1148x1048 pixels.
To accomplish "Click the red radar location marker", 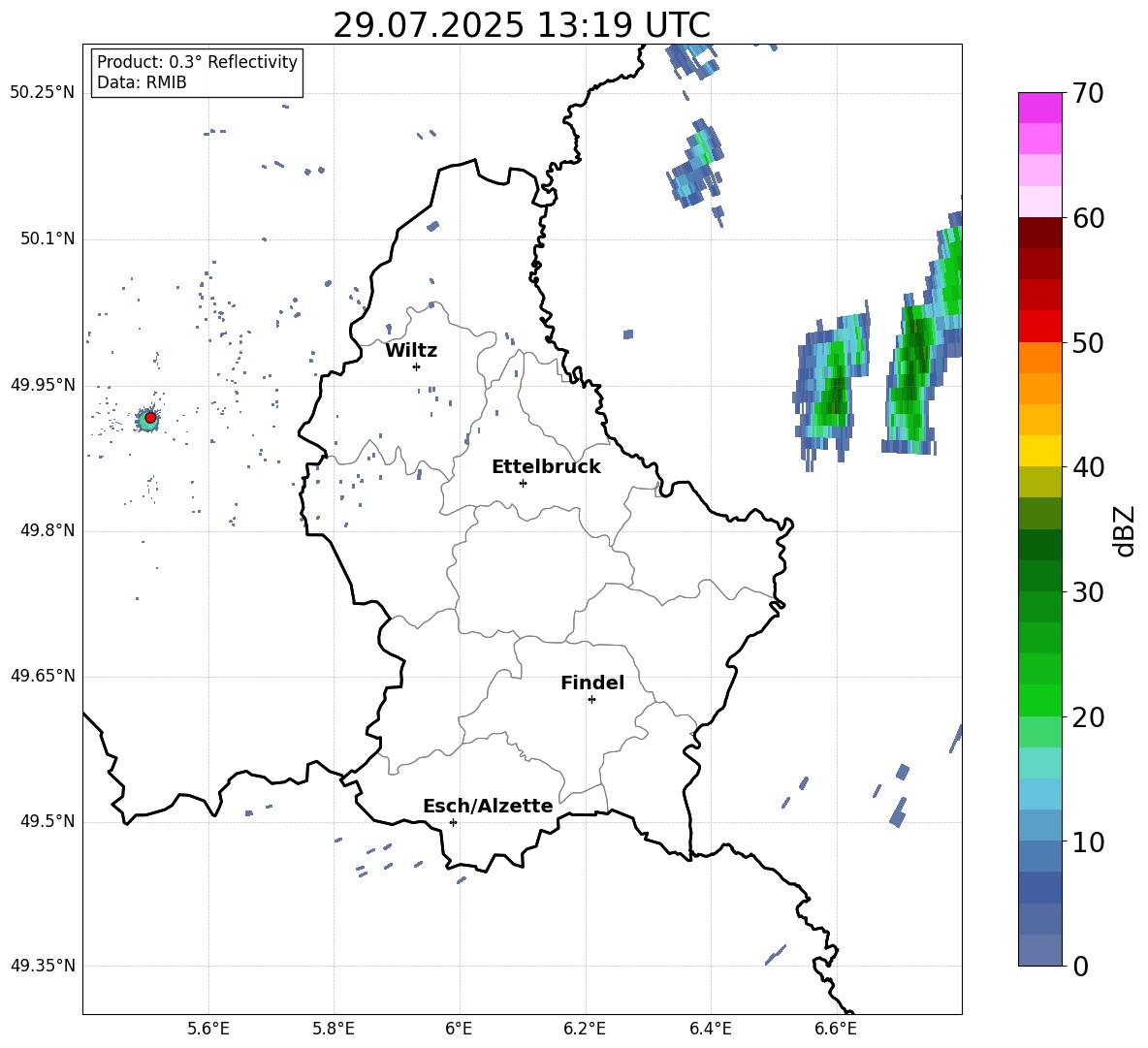I will (x=150, y=418).
